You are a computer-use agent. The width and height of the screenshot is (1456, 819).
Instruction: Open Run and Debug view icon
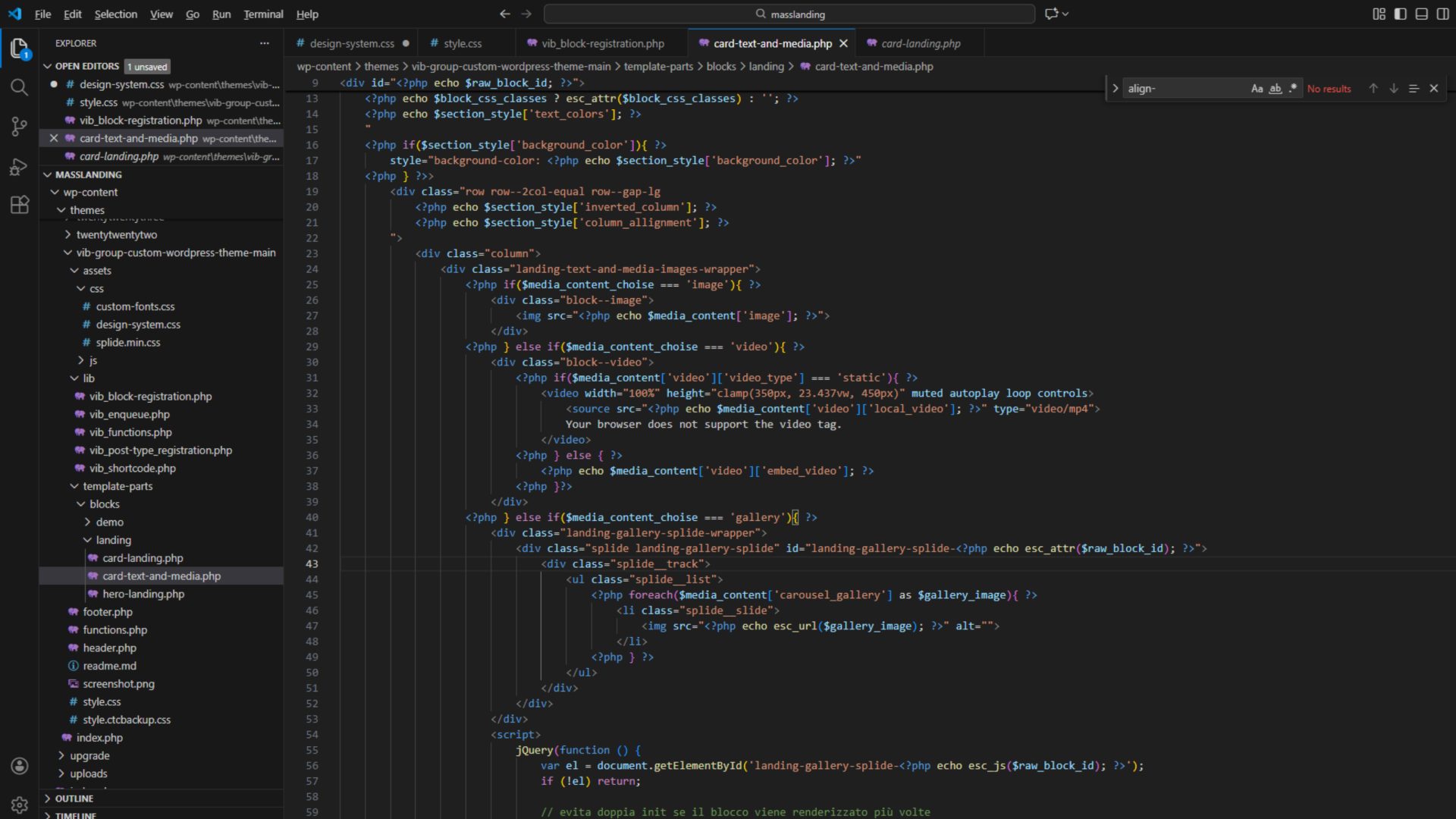[x=20, y=166]
